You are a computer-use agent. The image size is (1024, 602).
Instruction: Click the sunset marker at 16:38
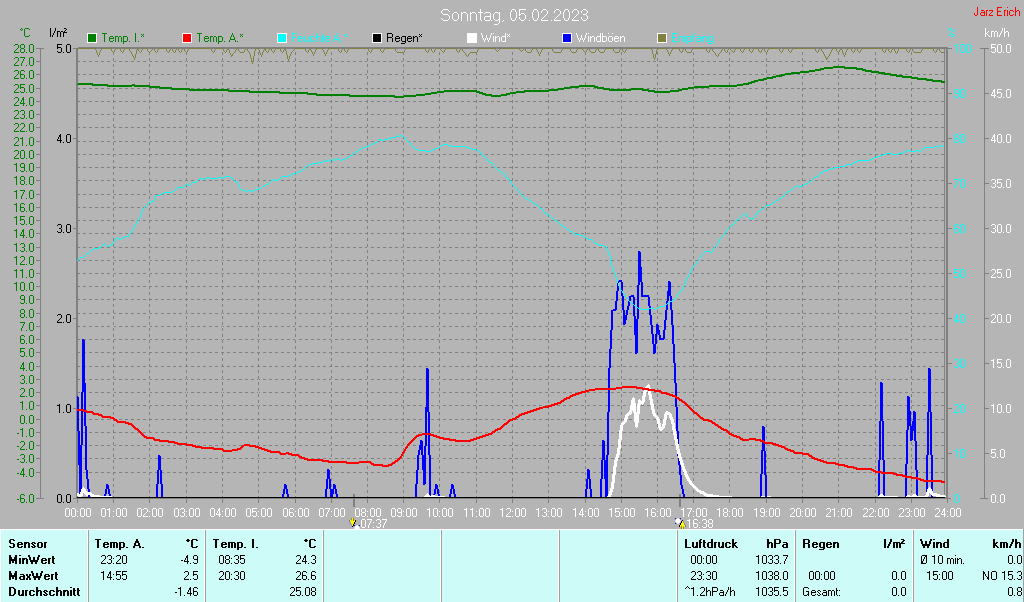tap(681, 523)
